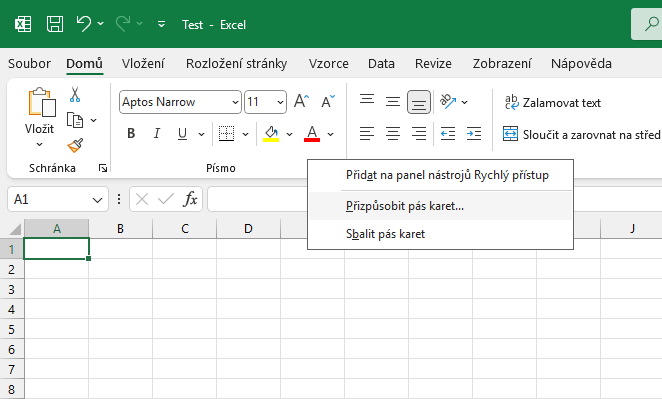Viewport: 662px width, 399px height.
Task: Toggle Underline formatting
Action: tap(182, 133)
